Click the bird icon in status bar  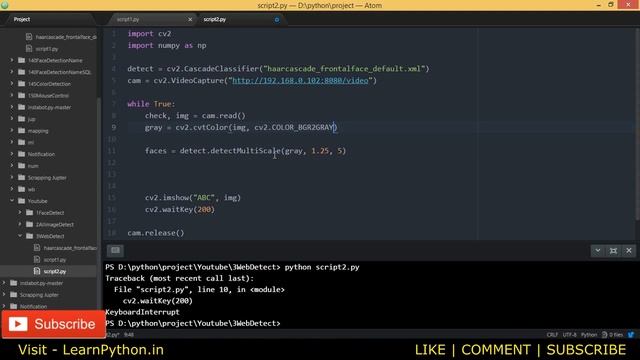pyautogui.click(x=631, y=335)
